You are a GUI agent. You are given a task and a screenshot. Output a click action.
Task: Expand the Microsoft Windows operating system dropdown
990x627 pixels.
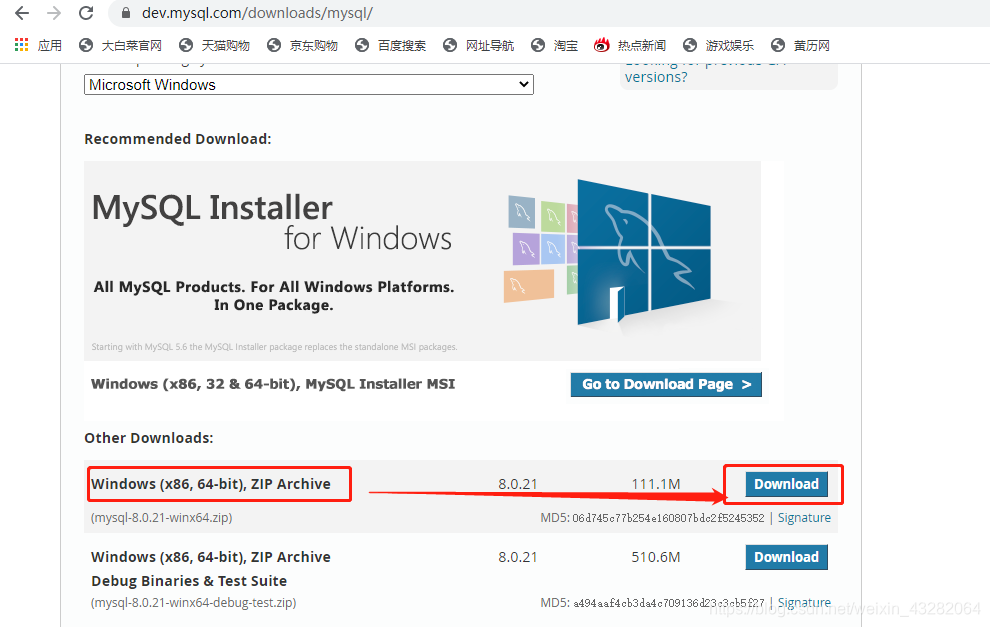(309, 85)
